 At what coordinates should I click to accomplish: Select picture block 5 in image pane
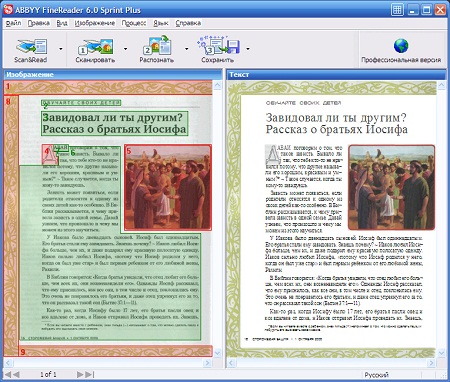(168, 187)
